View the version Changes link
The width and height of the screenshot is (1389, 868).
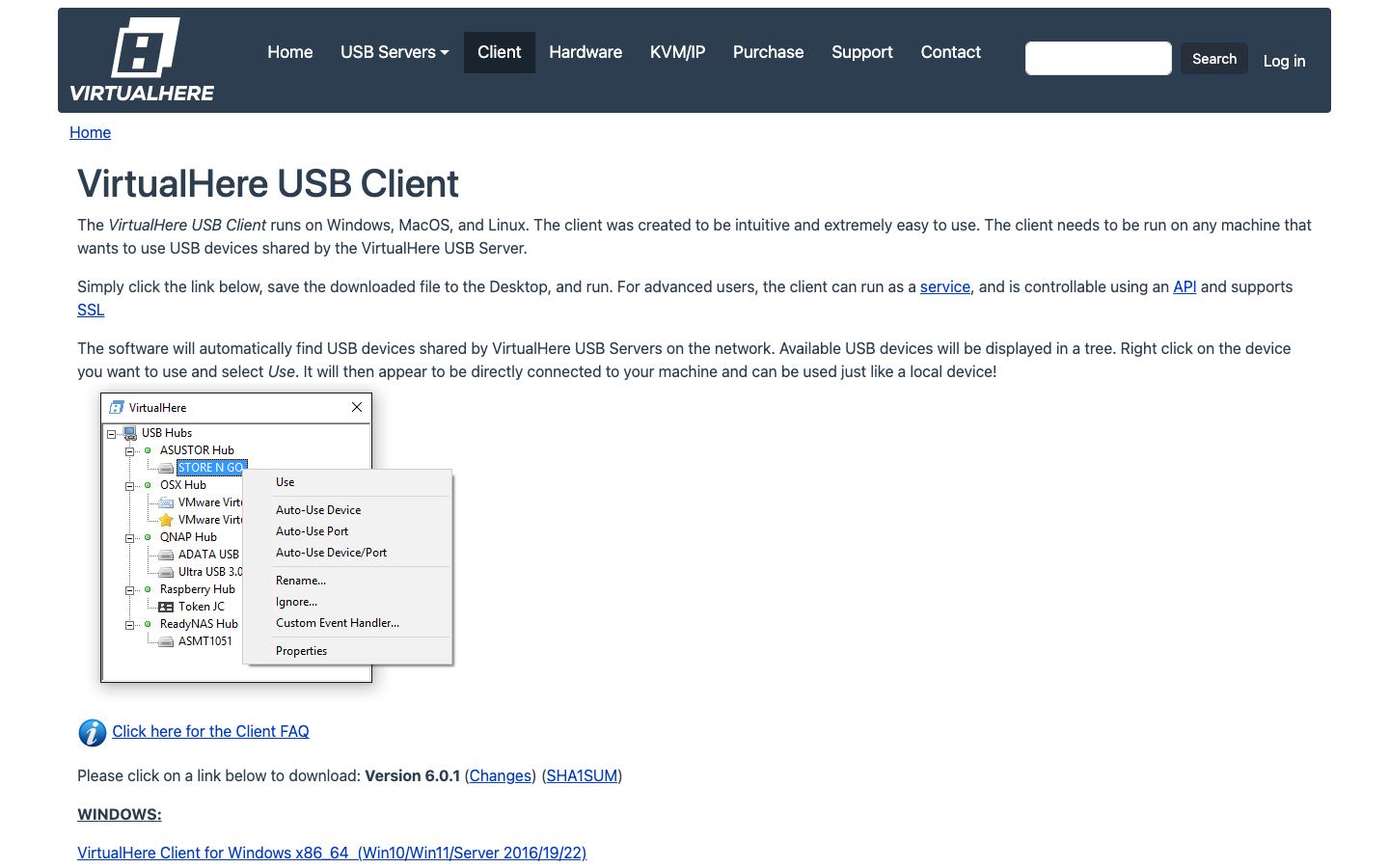[501, 775]
